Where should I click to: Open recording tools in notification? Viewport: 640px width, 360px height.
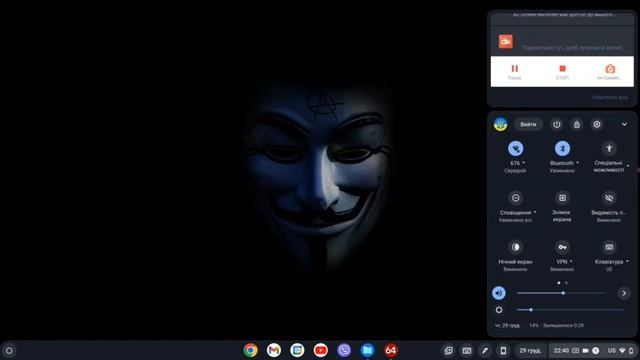610,71
